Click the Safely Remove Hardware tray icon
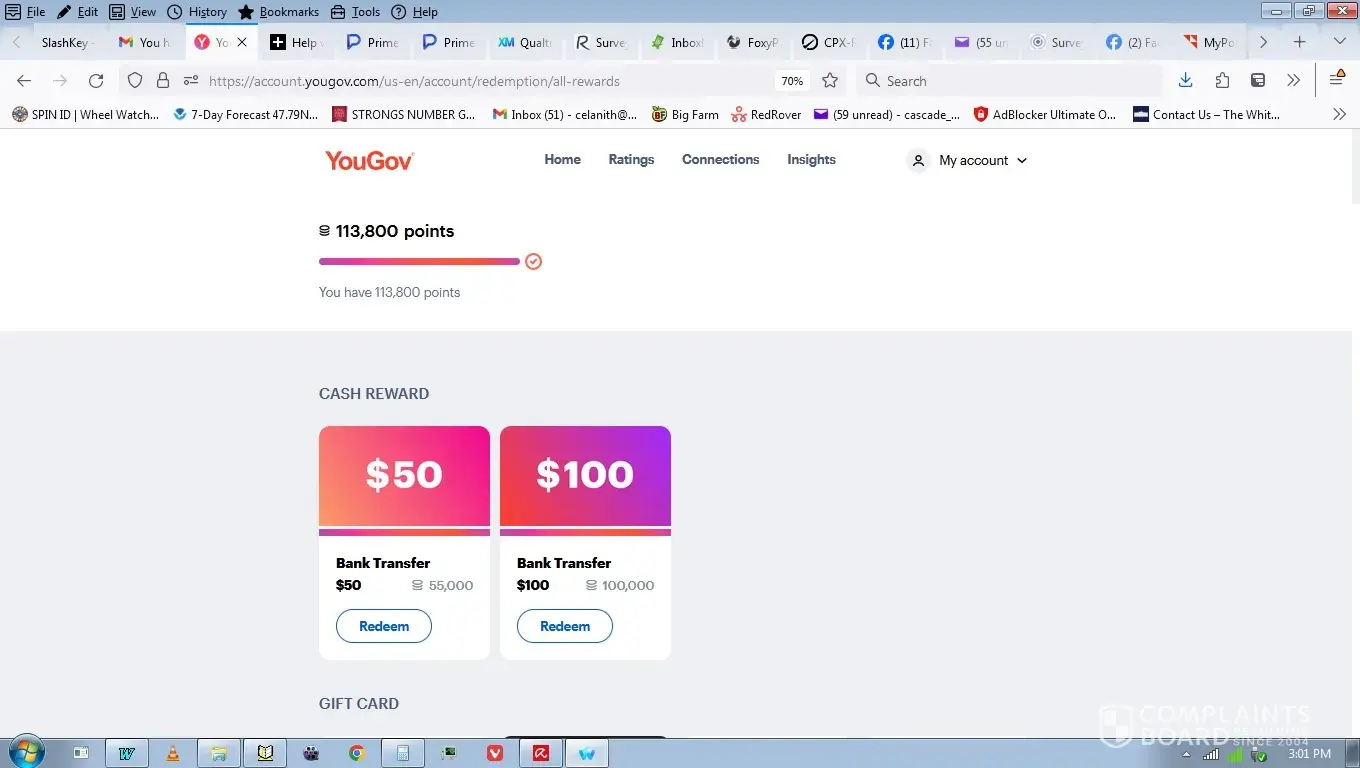 [x=1259, y=754]
